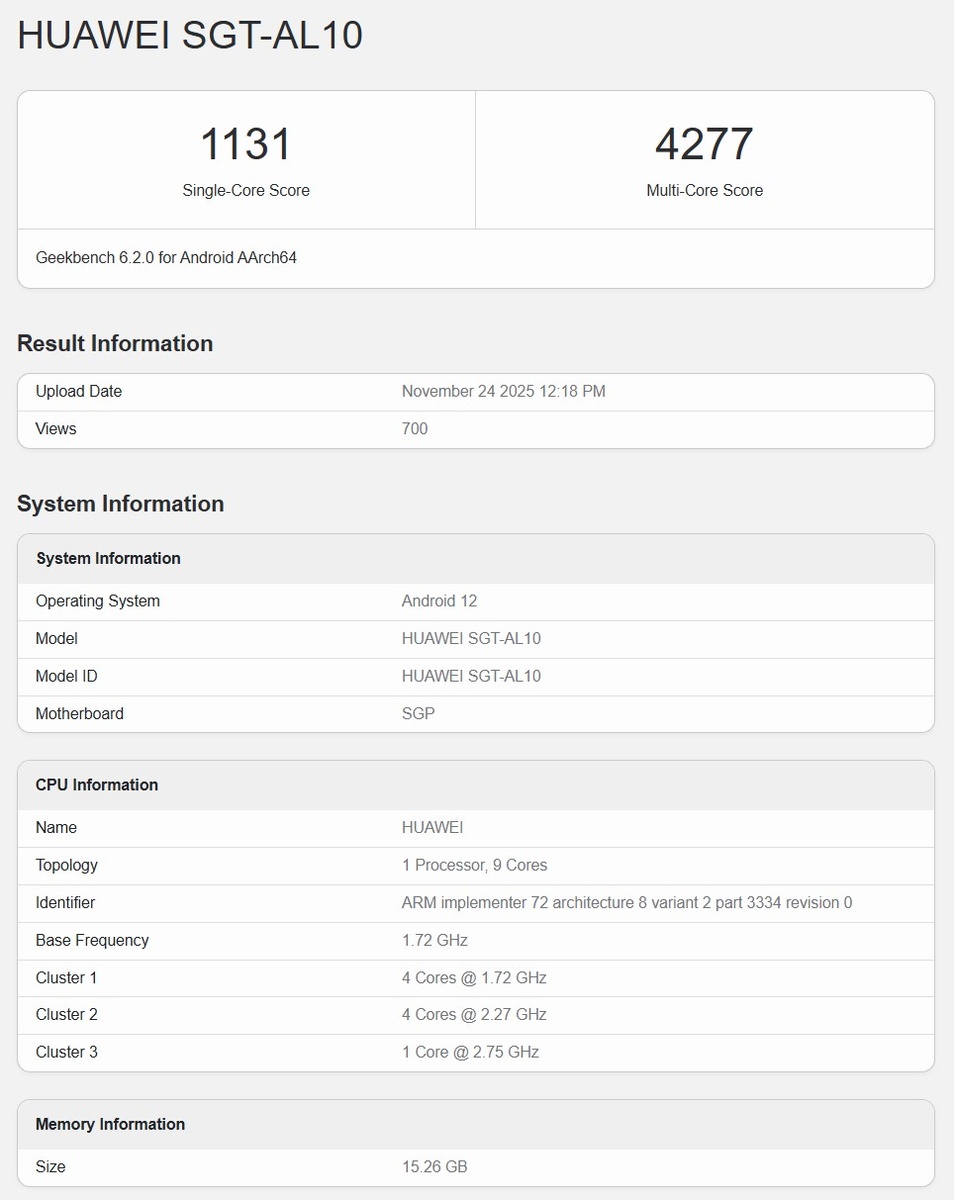Click the Motherboard value SGP

pos(417,713)
